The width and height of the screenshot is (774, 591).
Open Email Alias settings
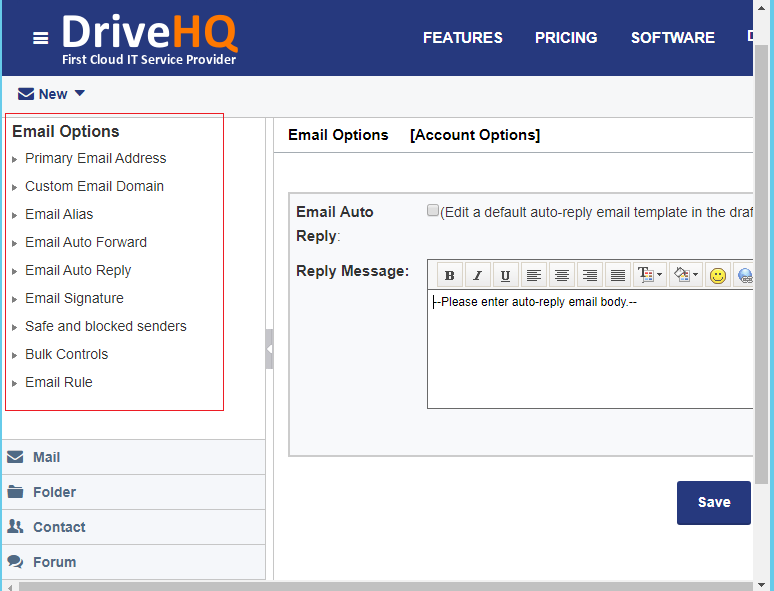pos(59,214)
